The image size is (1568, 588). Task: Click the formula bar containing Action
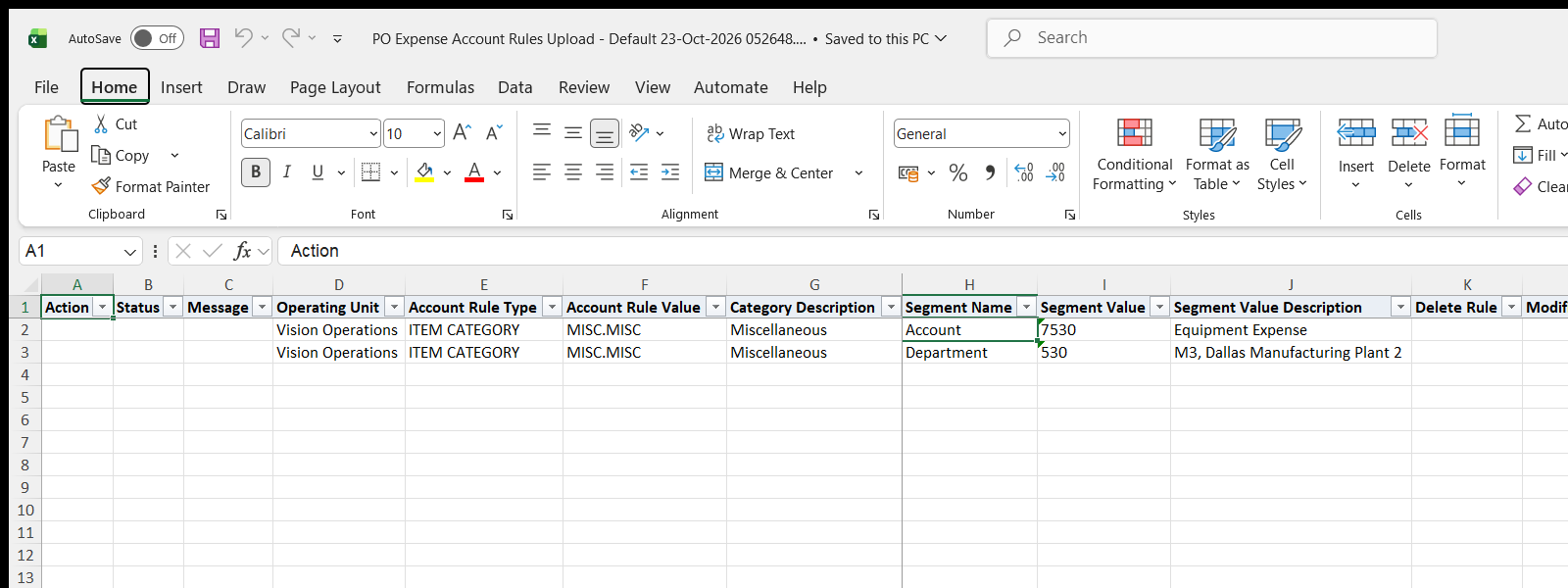[x=921, y=251]
